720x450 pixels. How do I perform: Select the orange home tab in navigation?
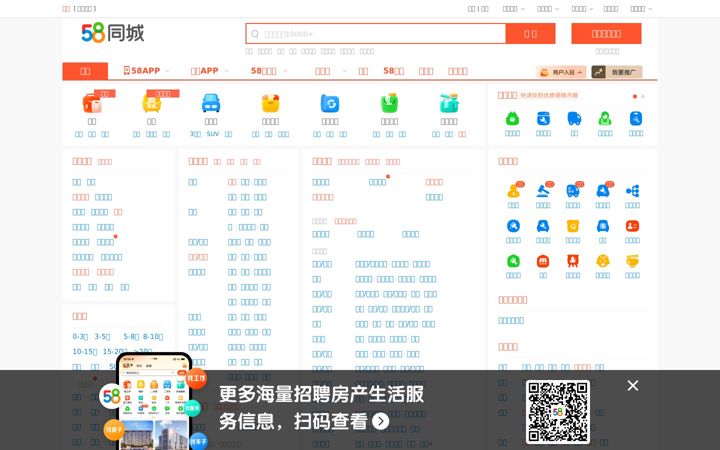(x=85, y=71)
